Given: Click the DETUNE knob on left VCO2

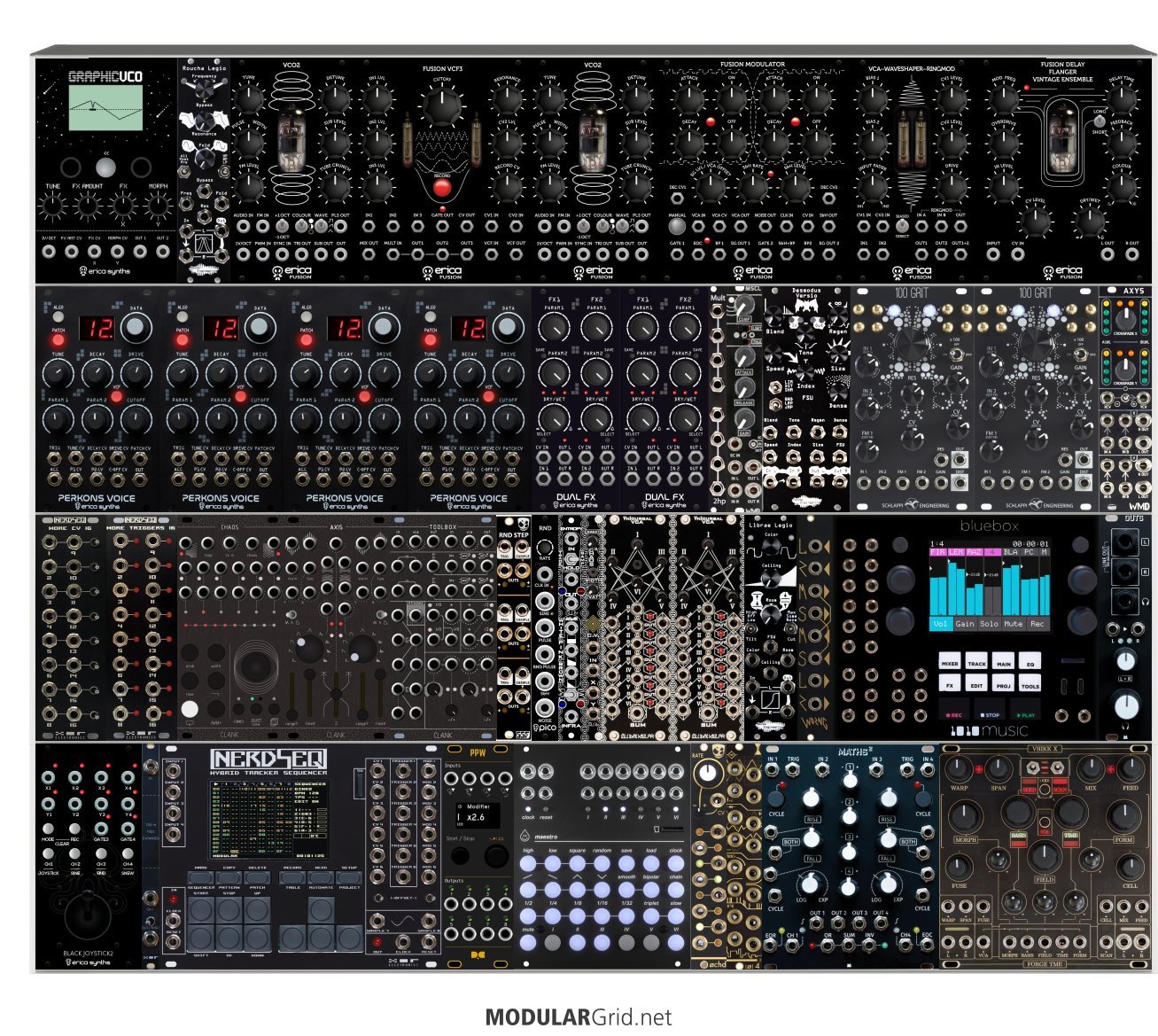Looking at the screenshot, I should (336, 97).
